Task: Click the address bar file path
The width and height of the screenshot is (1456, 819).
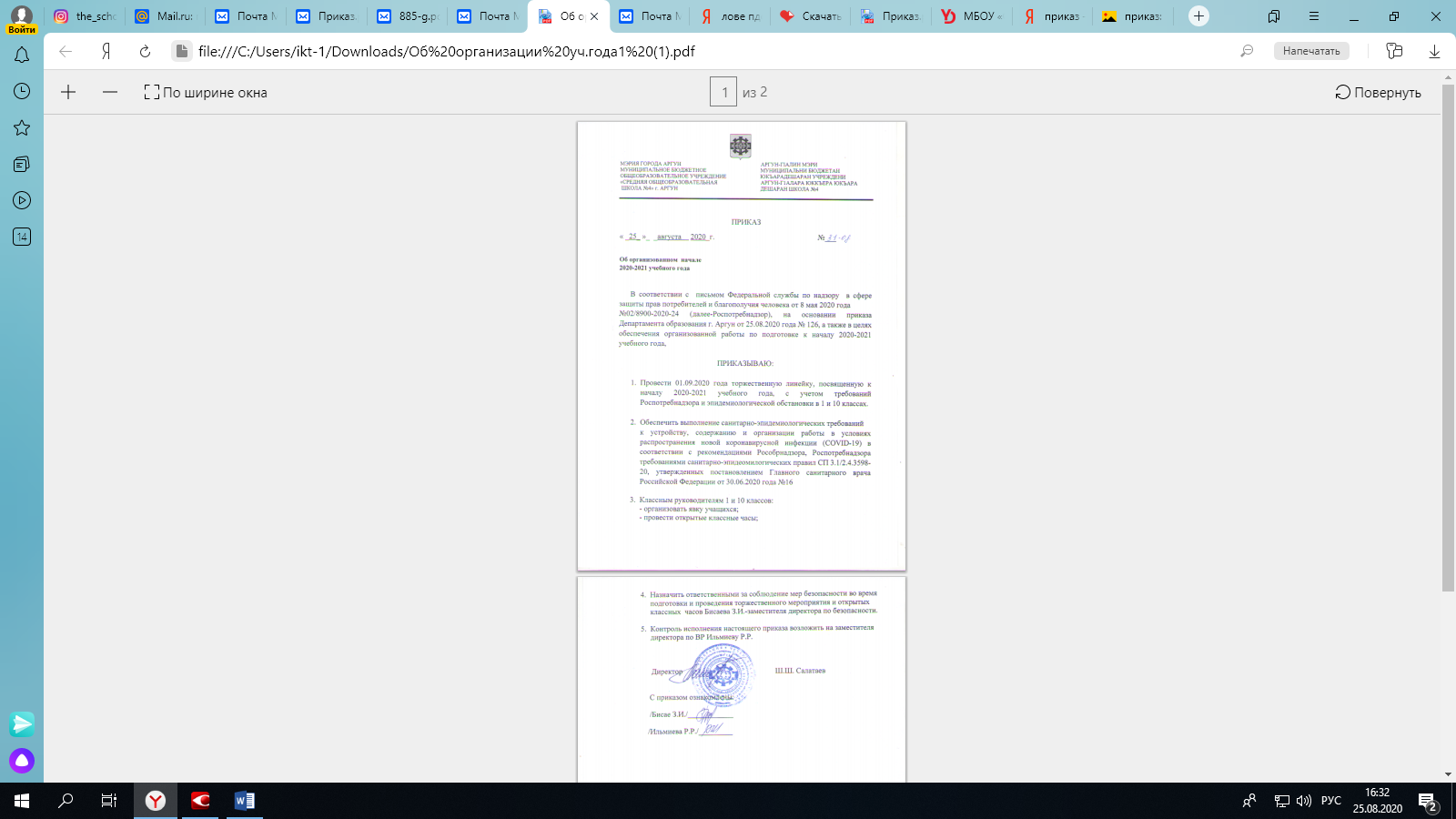Action: 446,51
